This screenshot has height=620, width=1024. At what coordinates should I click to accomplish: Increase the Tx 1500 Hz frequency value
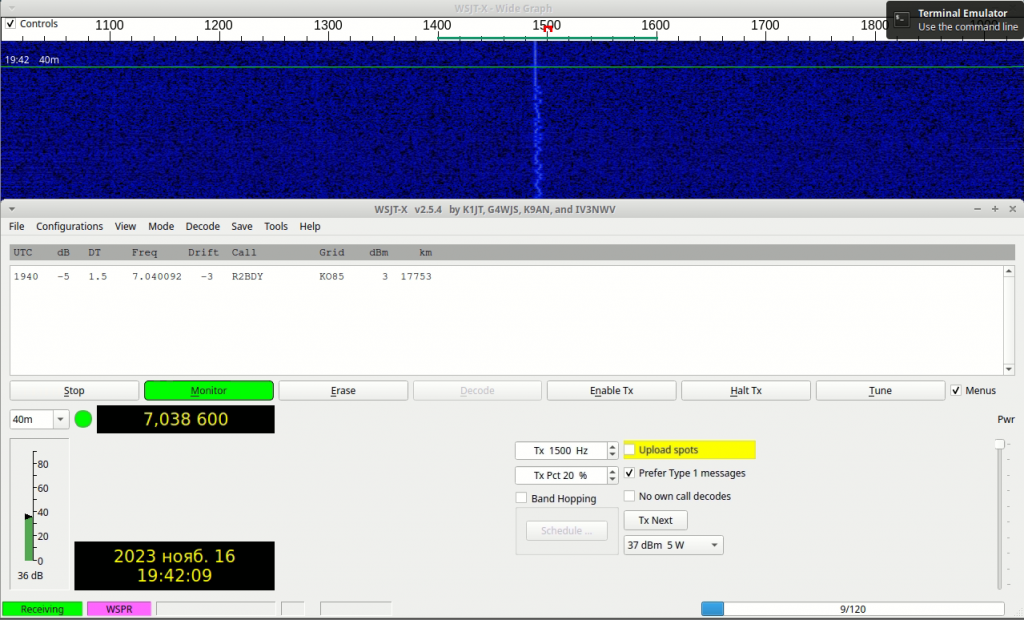(613, 446)
